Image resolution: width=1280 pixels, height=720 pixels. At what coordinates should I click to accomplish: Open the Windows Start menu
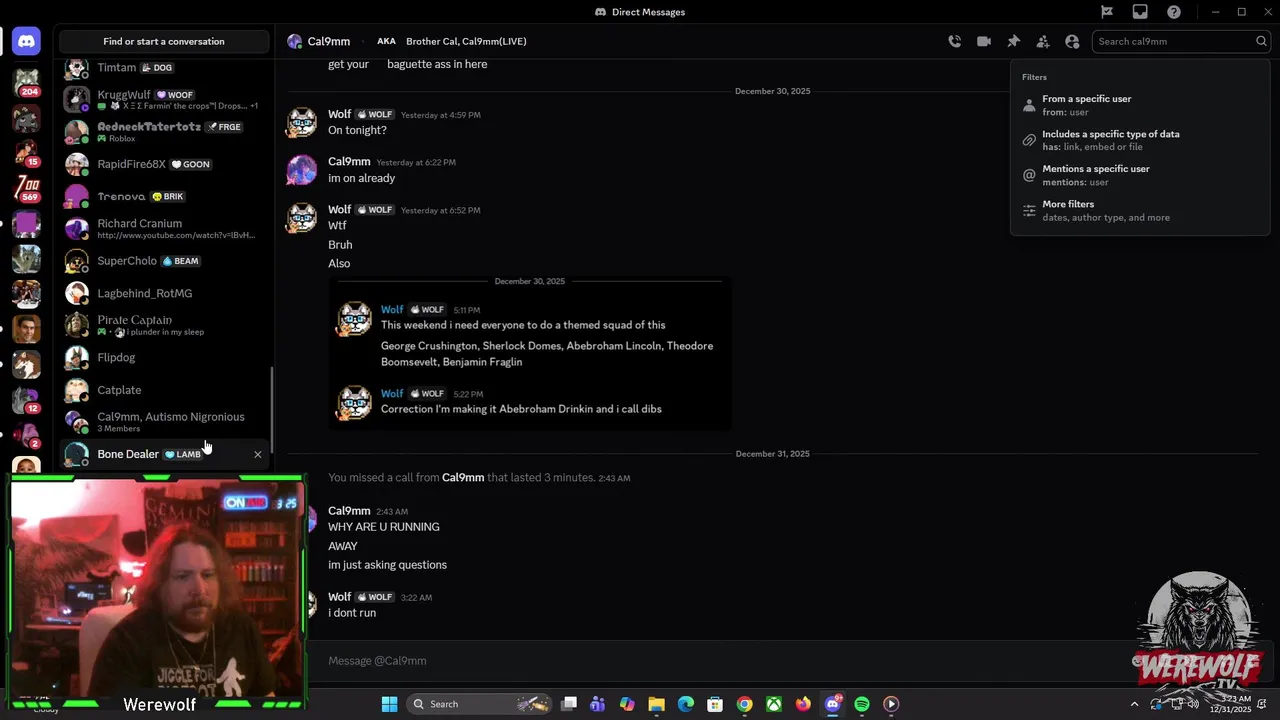[x=389, y=704]
